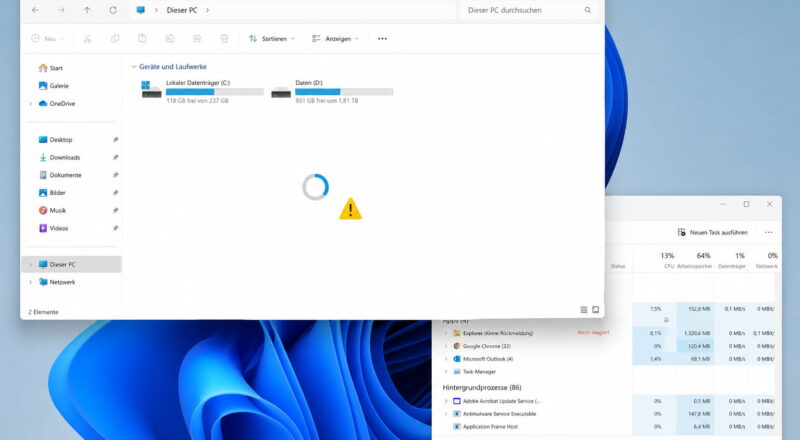Screen dimensions: 800x440
Task: Open the three-dots menu in Explorer toolbar
Action: [382, 38]
